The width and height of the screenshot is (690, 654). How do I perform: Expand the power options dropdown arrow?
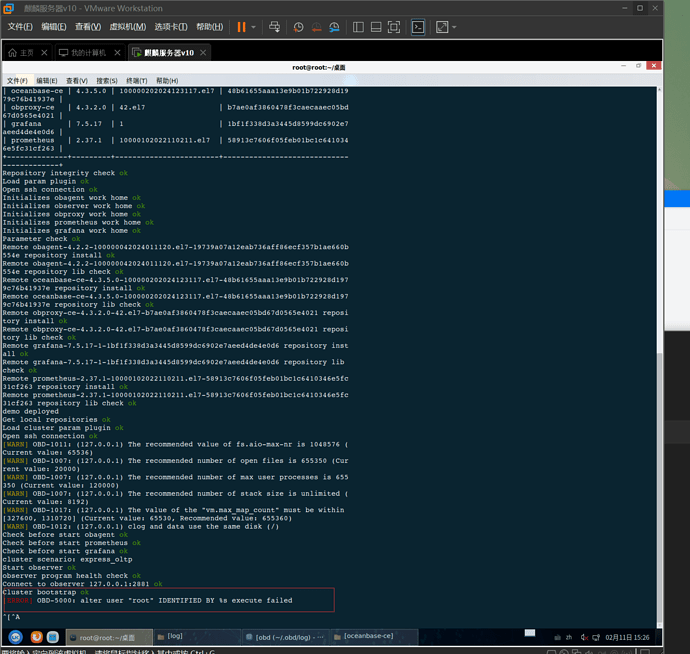click(x=253, y=27)
